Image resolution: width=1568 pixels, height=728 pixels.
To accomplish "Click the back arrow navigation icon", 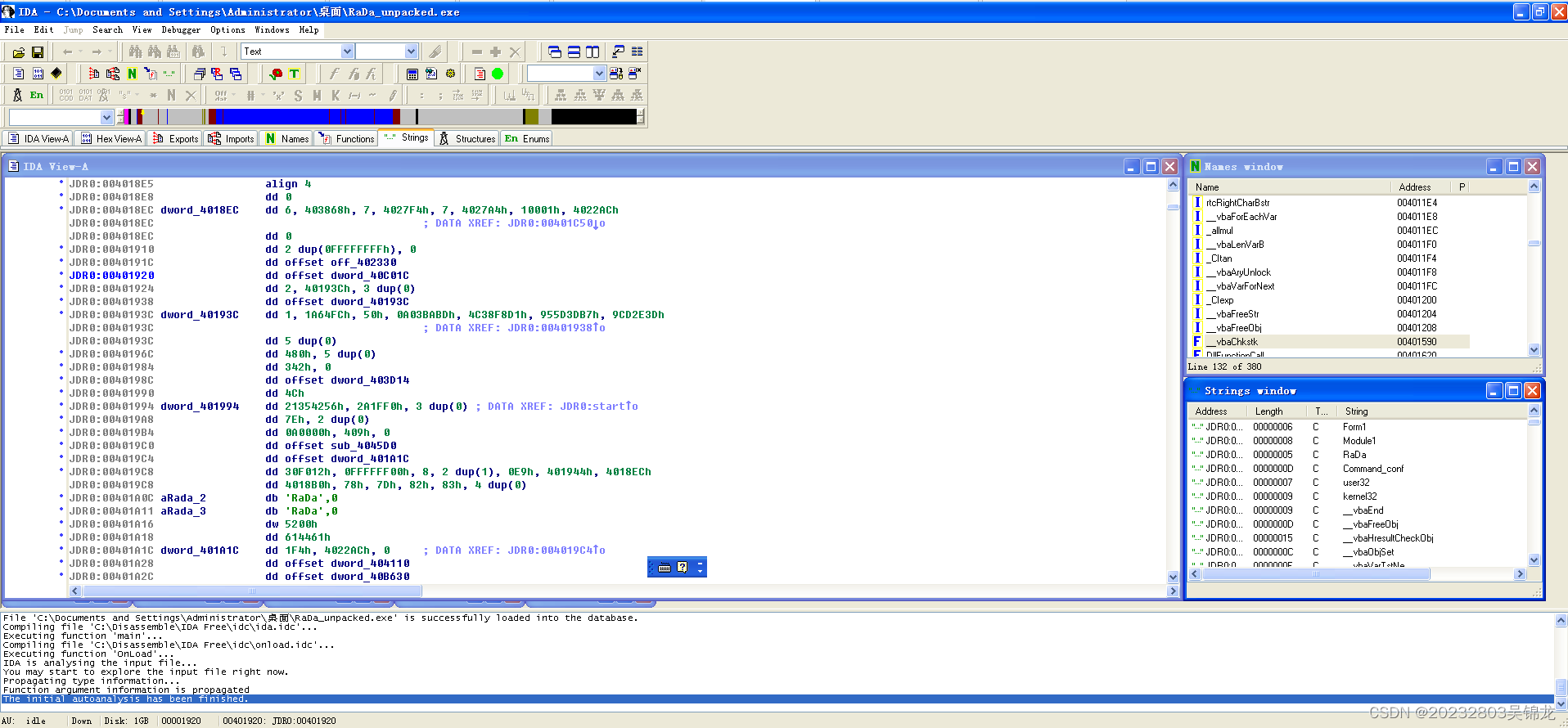I will coord(68,52).
